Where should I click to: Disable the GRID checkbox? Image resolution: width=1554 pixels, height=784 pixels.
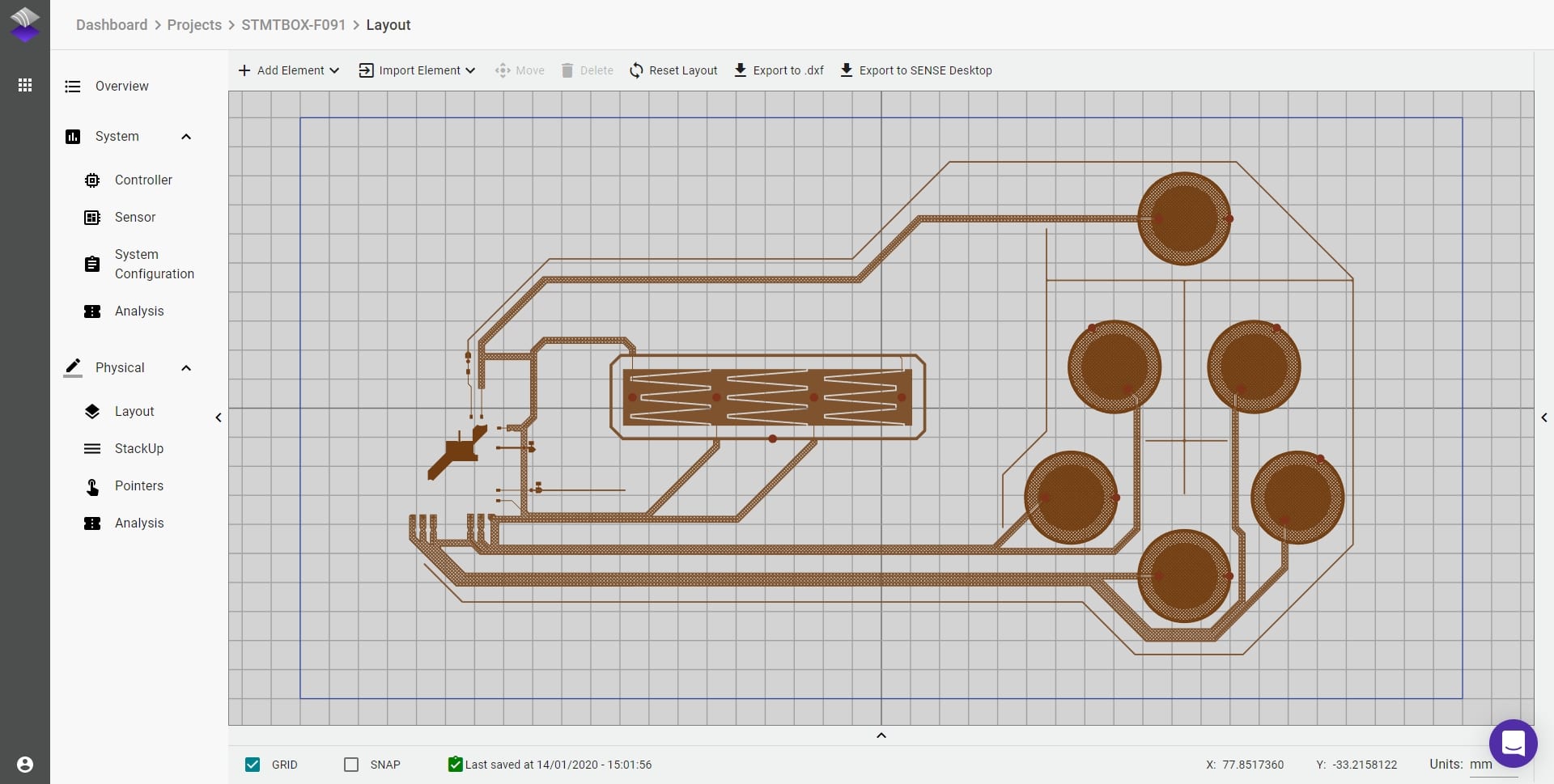(253, 765)
